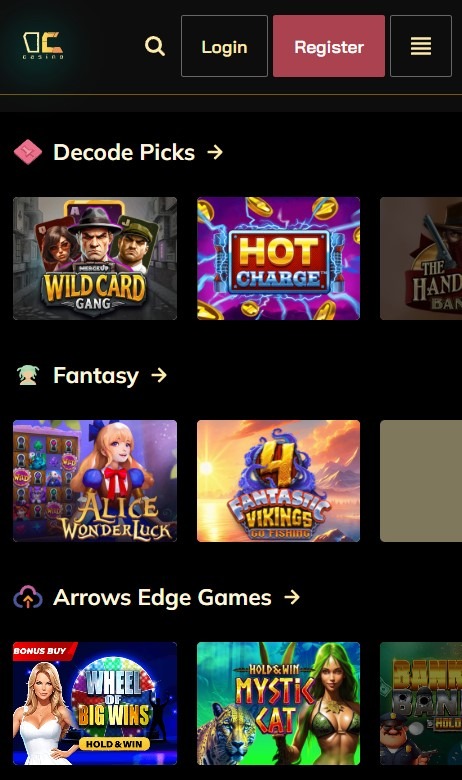Expand Decode Picks with the arrow
This screenshot has width=462, height=780.
coord(215,152)
